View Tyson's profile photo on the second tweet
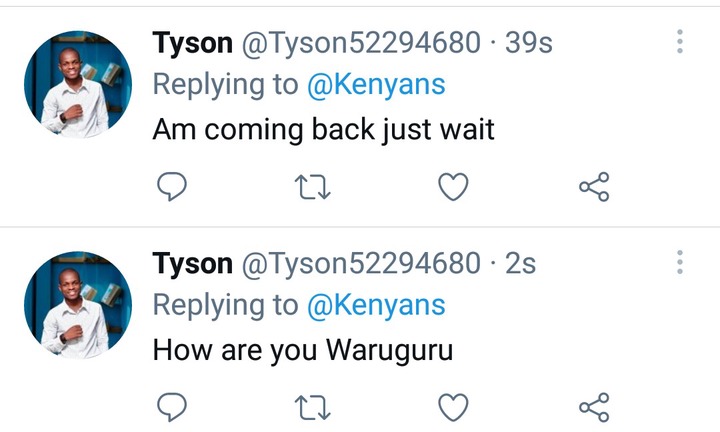Screen dimensions: 720x432 78,305
